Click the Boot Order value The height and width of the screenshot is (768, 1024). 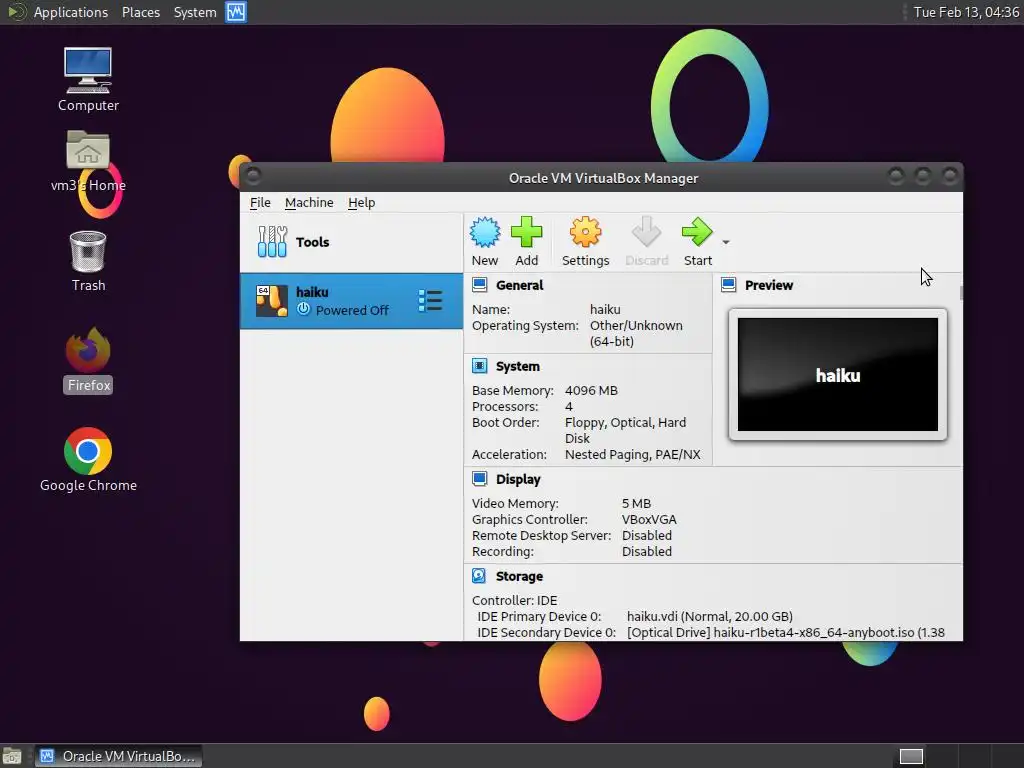pos(626,430)
